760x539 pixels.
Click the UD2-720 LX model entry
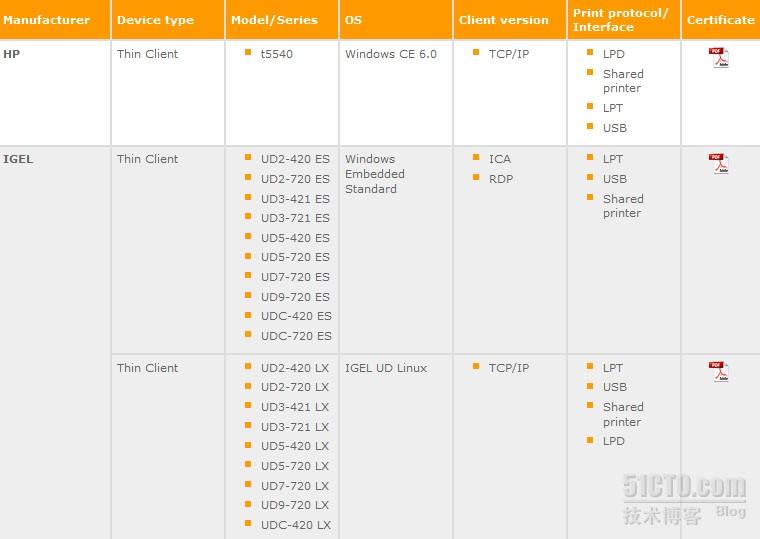(295, 387)
